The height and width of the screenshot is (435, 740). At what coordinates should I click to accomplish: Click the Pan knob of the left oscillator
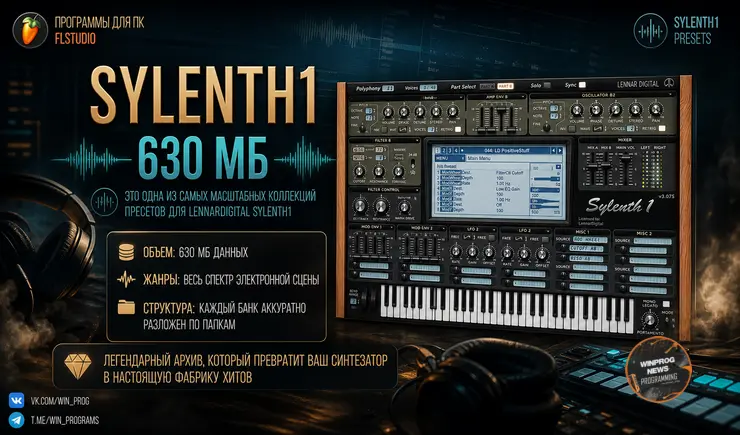453,112
